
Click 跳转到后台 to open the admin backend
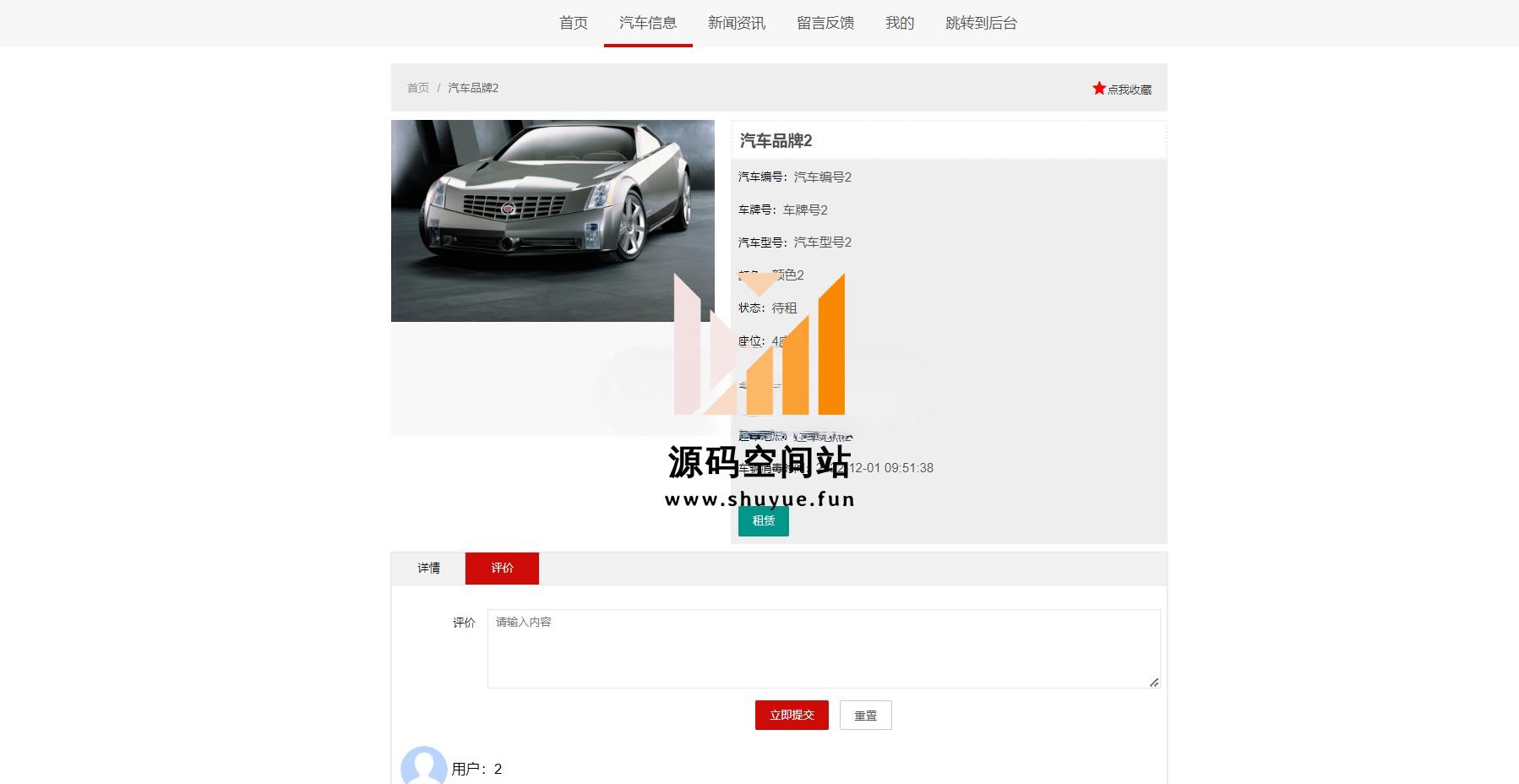click(981, 23)
